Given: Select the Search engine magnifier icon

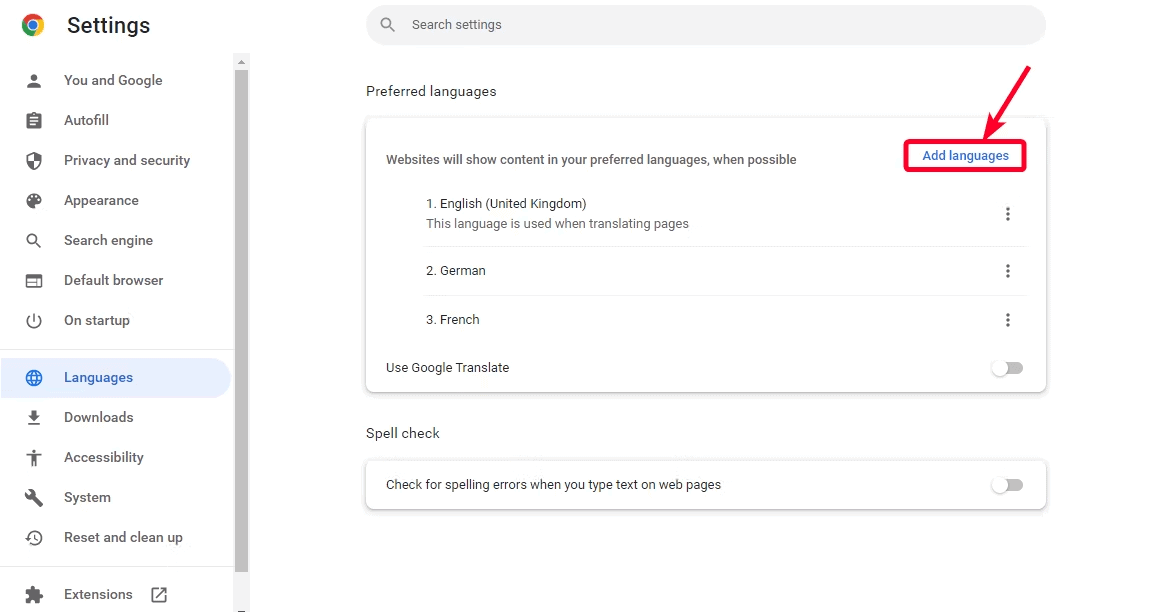Looking at the screenshot, I should [x=35, y=240].
